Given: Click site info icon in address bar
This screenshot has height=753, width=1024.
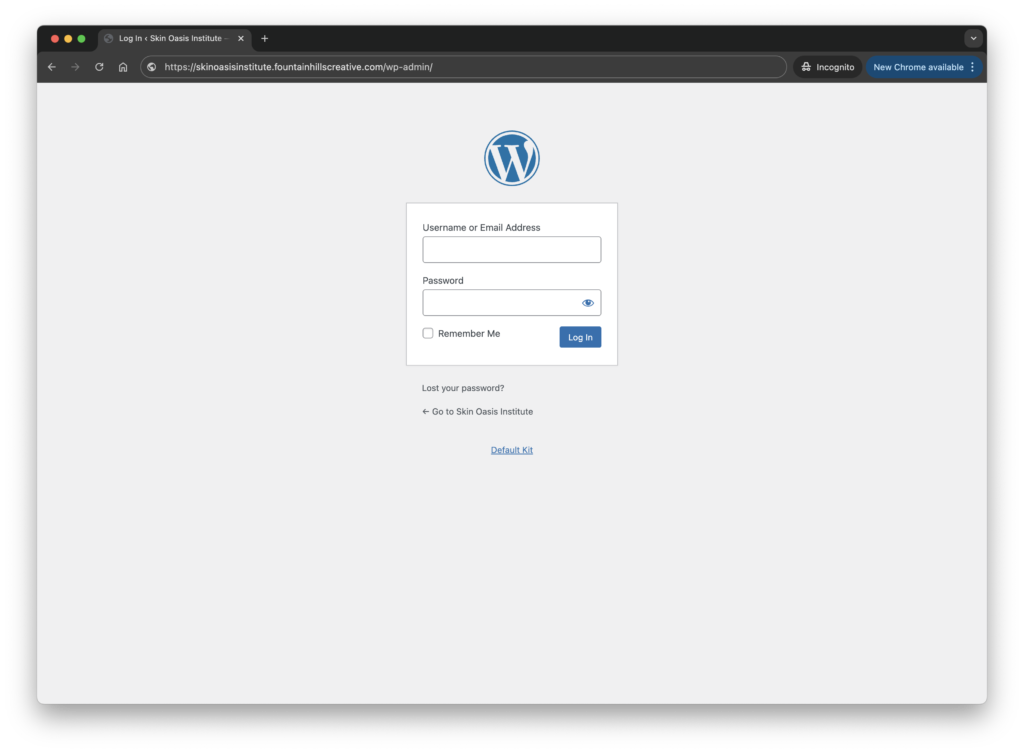Looking at the screenshot, I should tap(152, 67).
